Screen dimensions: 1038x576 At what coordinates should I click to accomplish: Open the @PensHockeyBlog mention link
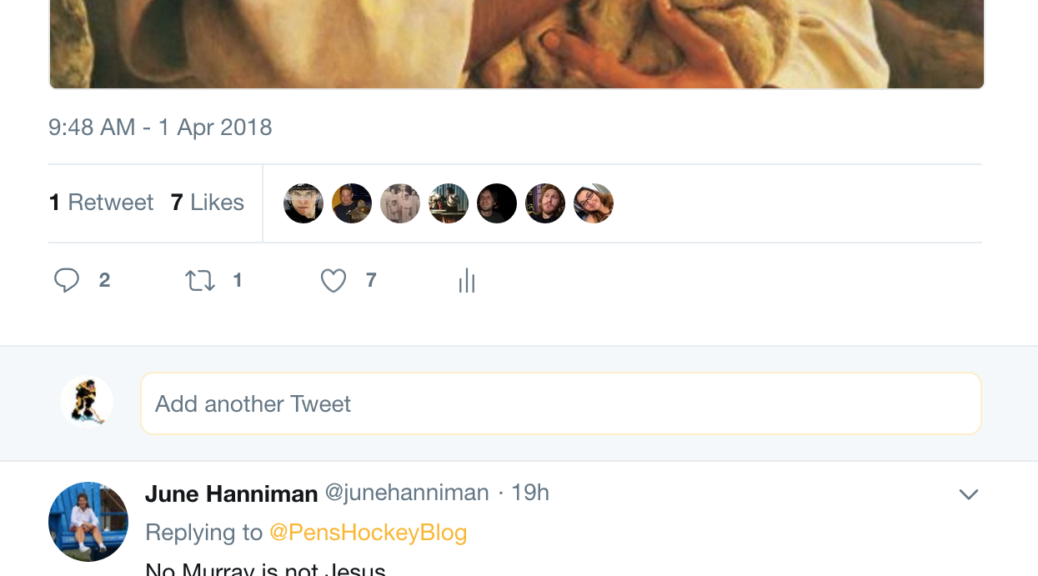368,532
